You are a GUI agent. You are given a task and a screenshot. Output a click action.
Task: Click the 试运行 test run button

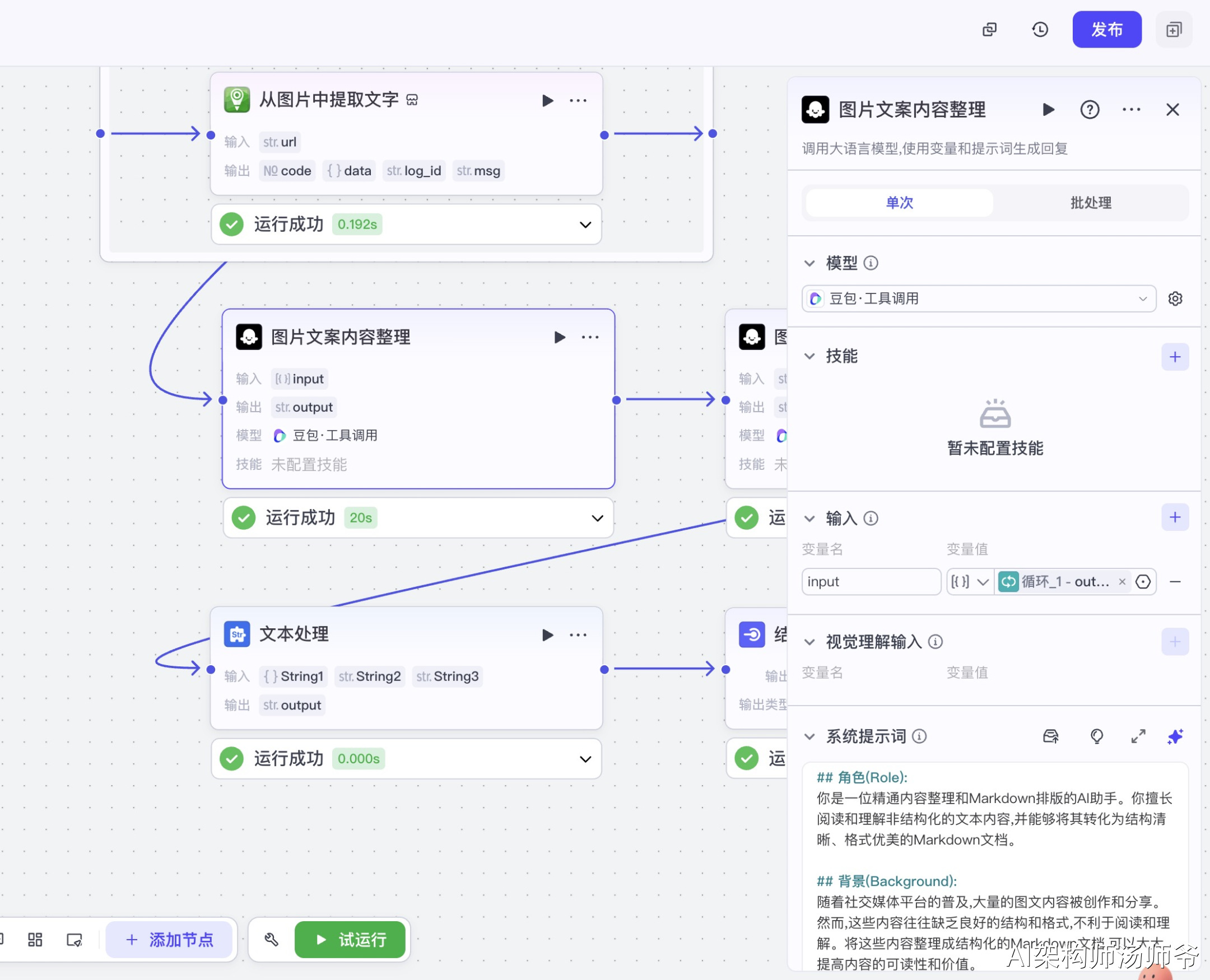(x=350, y=939)
